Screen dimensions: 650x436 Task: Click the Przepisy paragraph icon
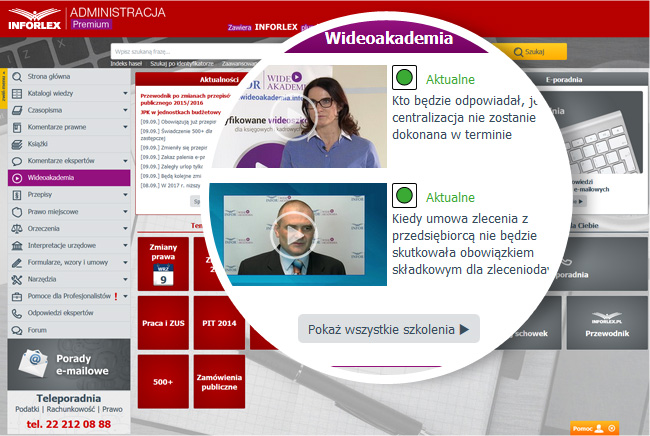pyautogui.click(x=17, y=195)
